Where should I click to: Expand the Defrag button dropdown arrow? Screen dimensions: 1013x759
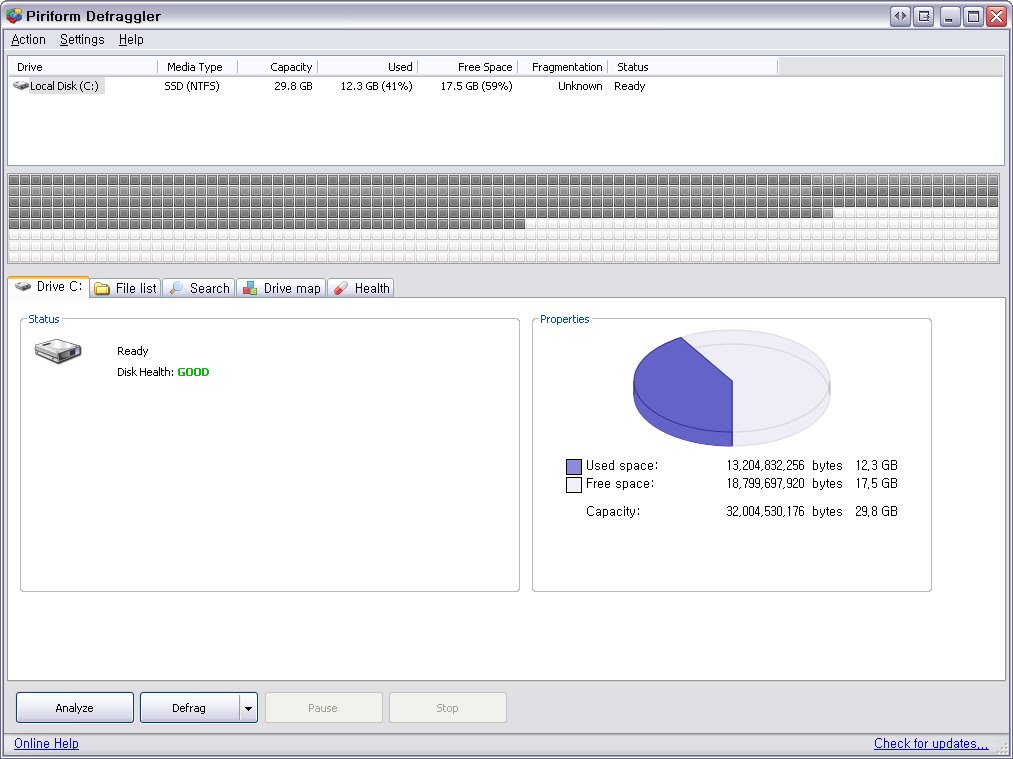248,708
